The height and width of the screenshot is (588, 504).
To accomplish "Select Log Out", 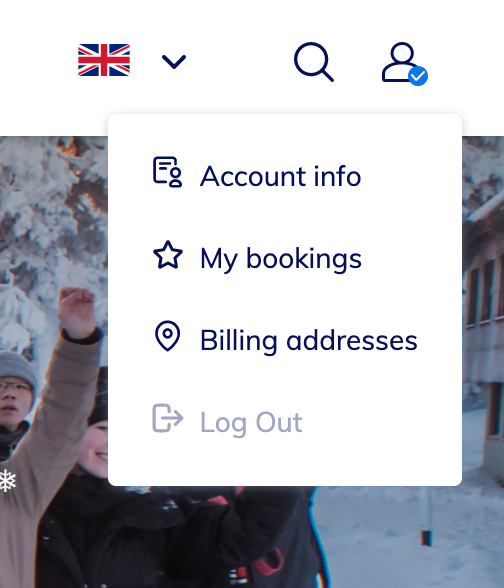I will (251, 423).
